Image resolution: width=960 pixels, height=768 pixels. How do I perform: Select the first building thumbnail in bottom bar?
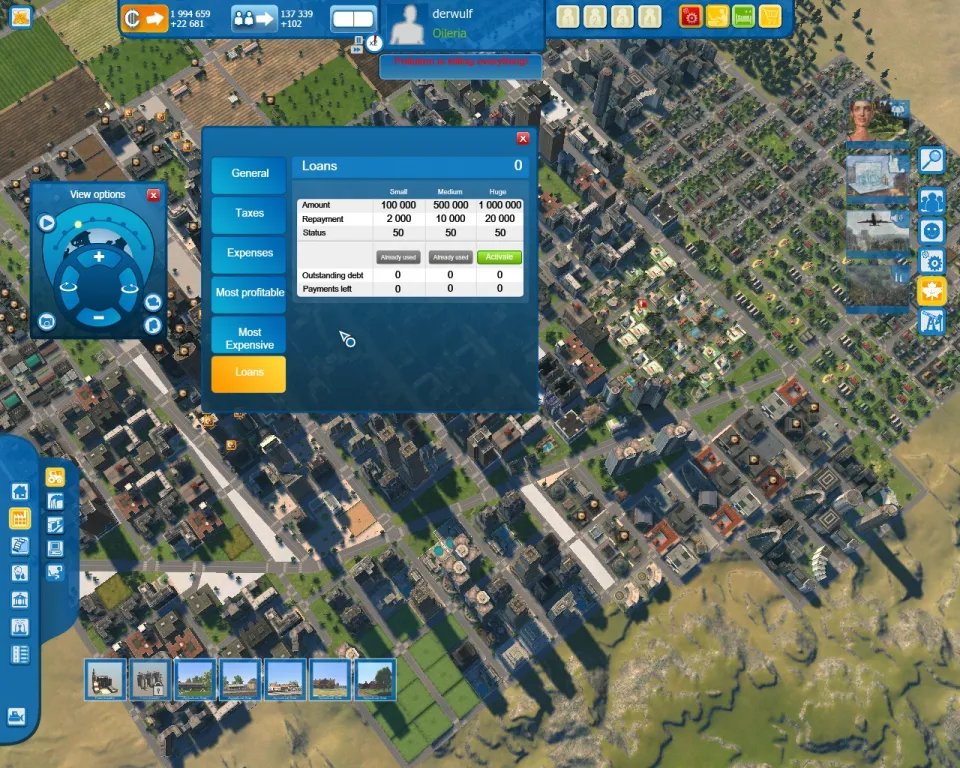(x=105, y=679)
